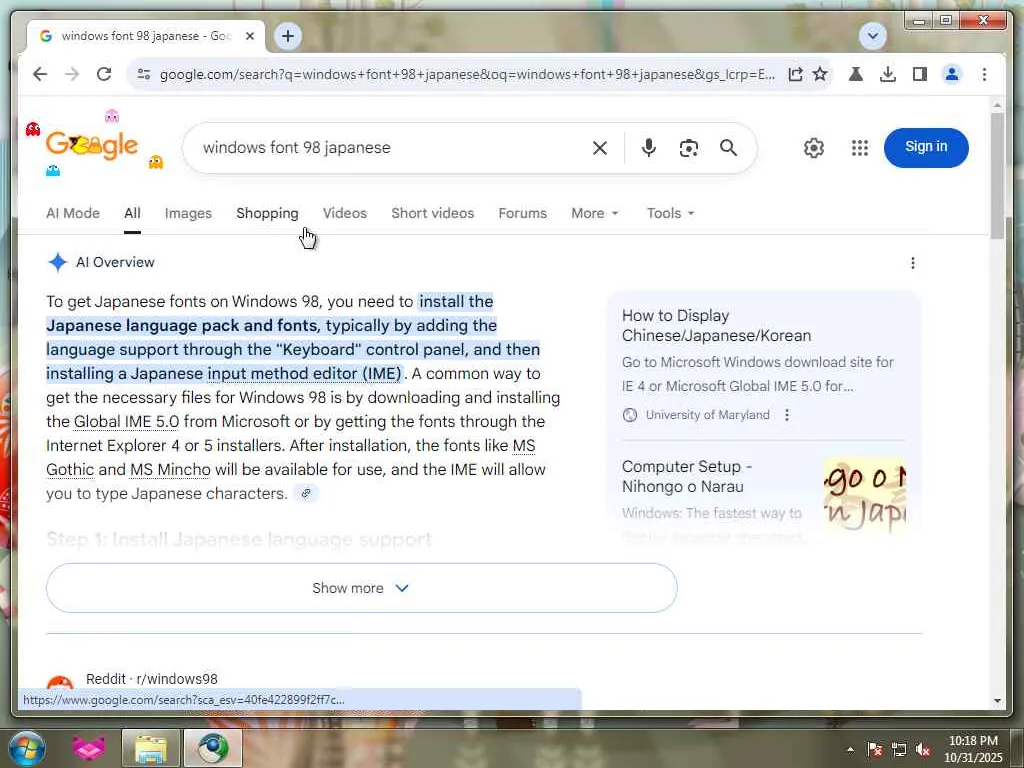Go back to the previous page
This screenshot has height=768, width=1024.
(40, 74)
